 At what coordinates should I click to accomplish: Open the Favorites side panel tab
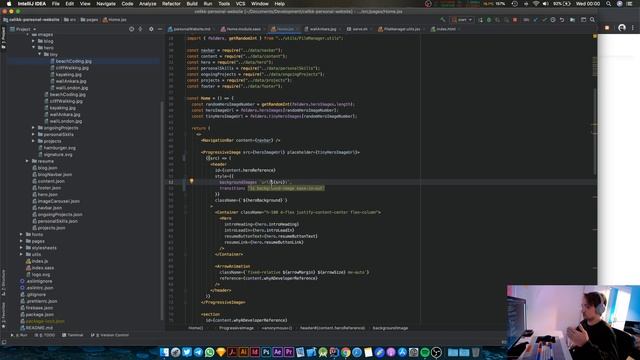(x=3, y=315)
